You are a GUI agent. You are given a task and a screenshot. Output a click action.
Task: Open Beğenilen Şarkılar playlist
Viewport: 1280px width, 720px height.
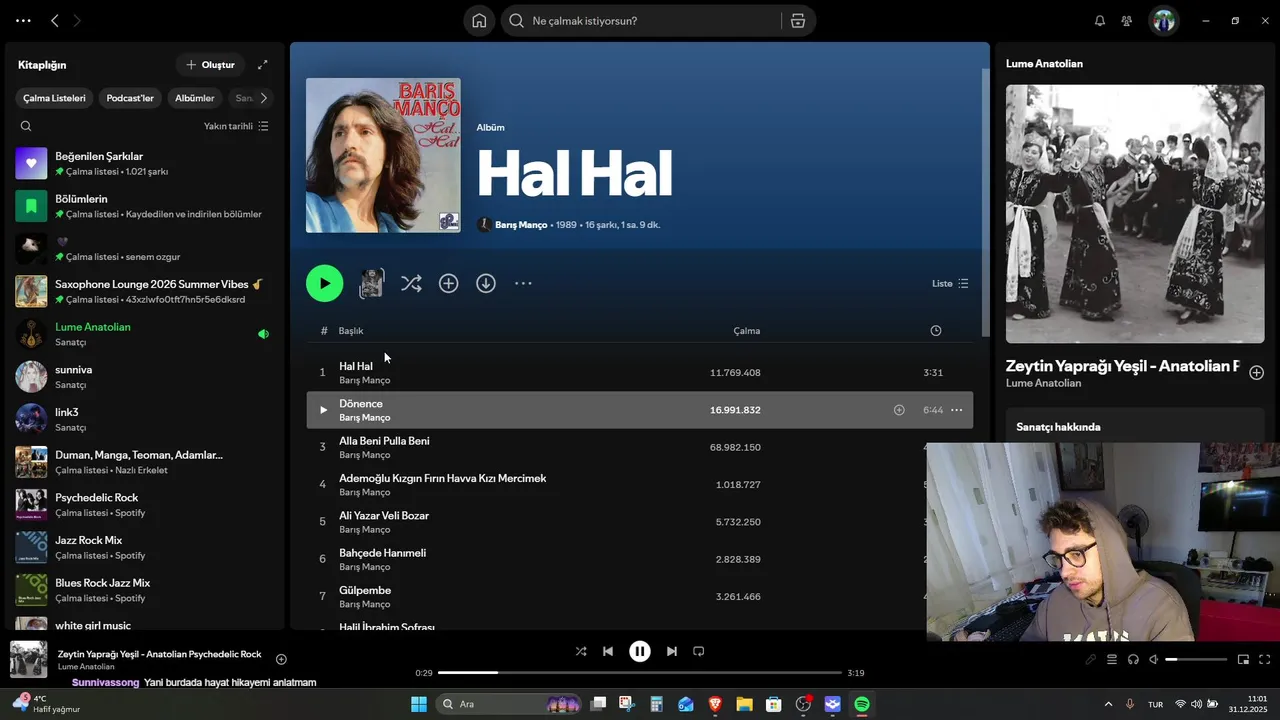coord(145,163)
